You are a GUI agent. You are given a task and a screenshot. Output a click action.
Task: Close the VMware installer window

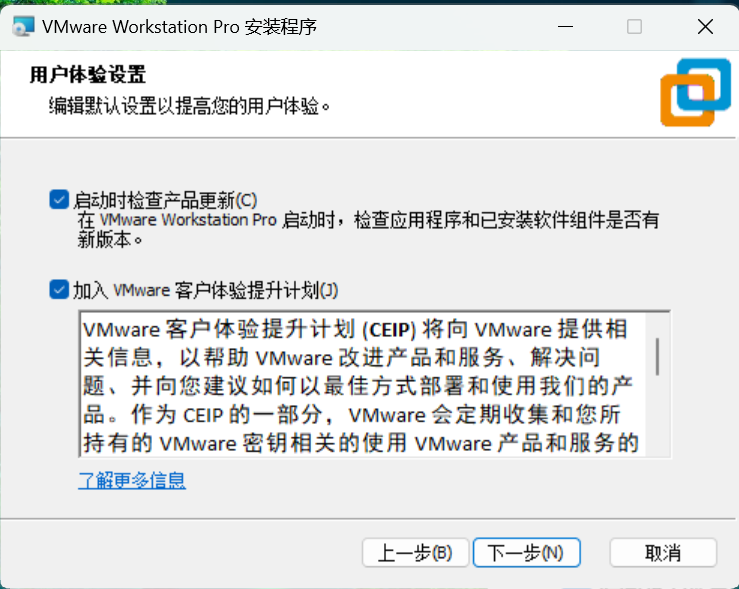(705, 27)
